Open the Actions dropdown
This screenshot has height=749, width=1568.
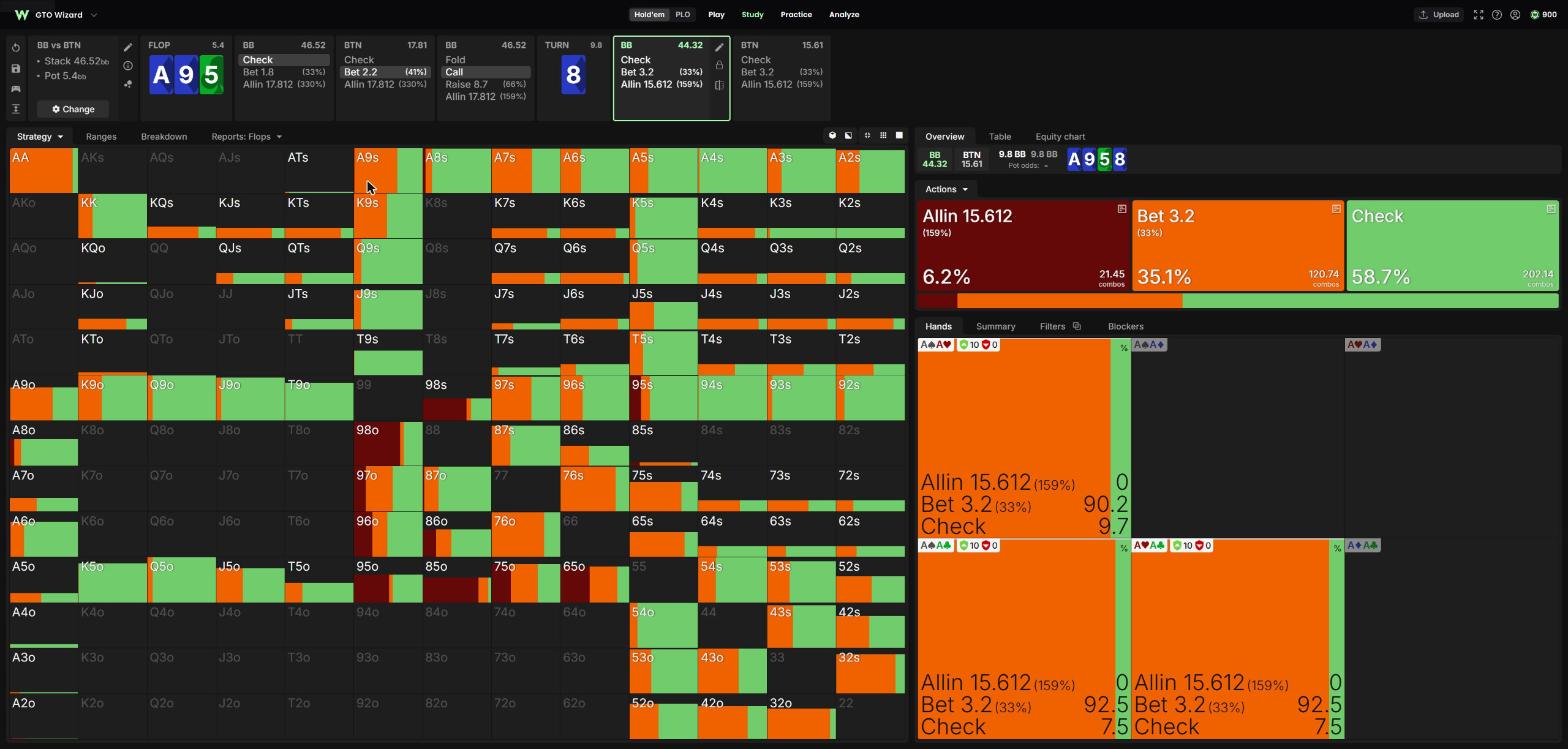click(946, 189)
